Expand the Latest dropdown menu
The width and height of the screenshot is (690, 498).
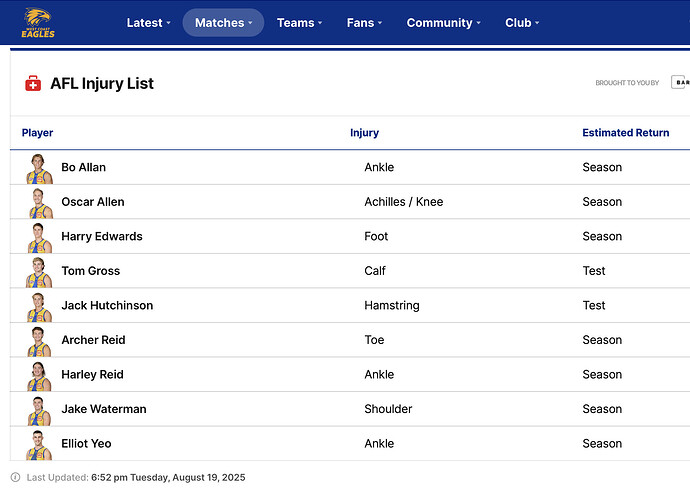pyautogui.click(x=148, y=23)
